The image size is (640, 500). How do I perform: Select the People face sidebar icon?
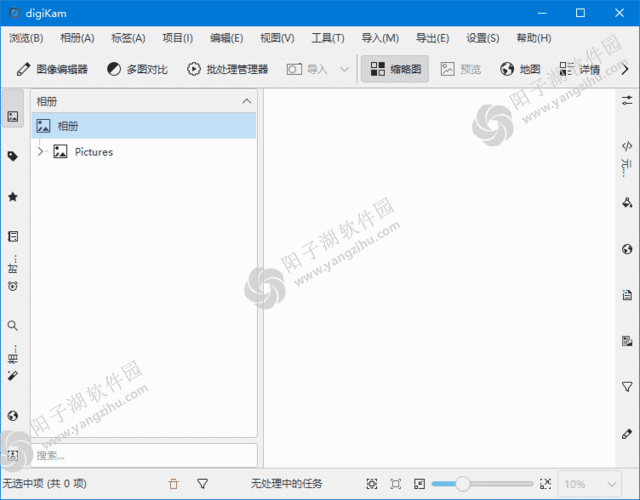pos(13,455)
